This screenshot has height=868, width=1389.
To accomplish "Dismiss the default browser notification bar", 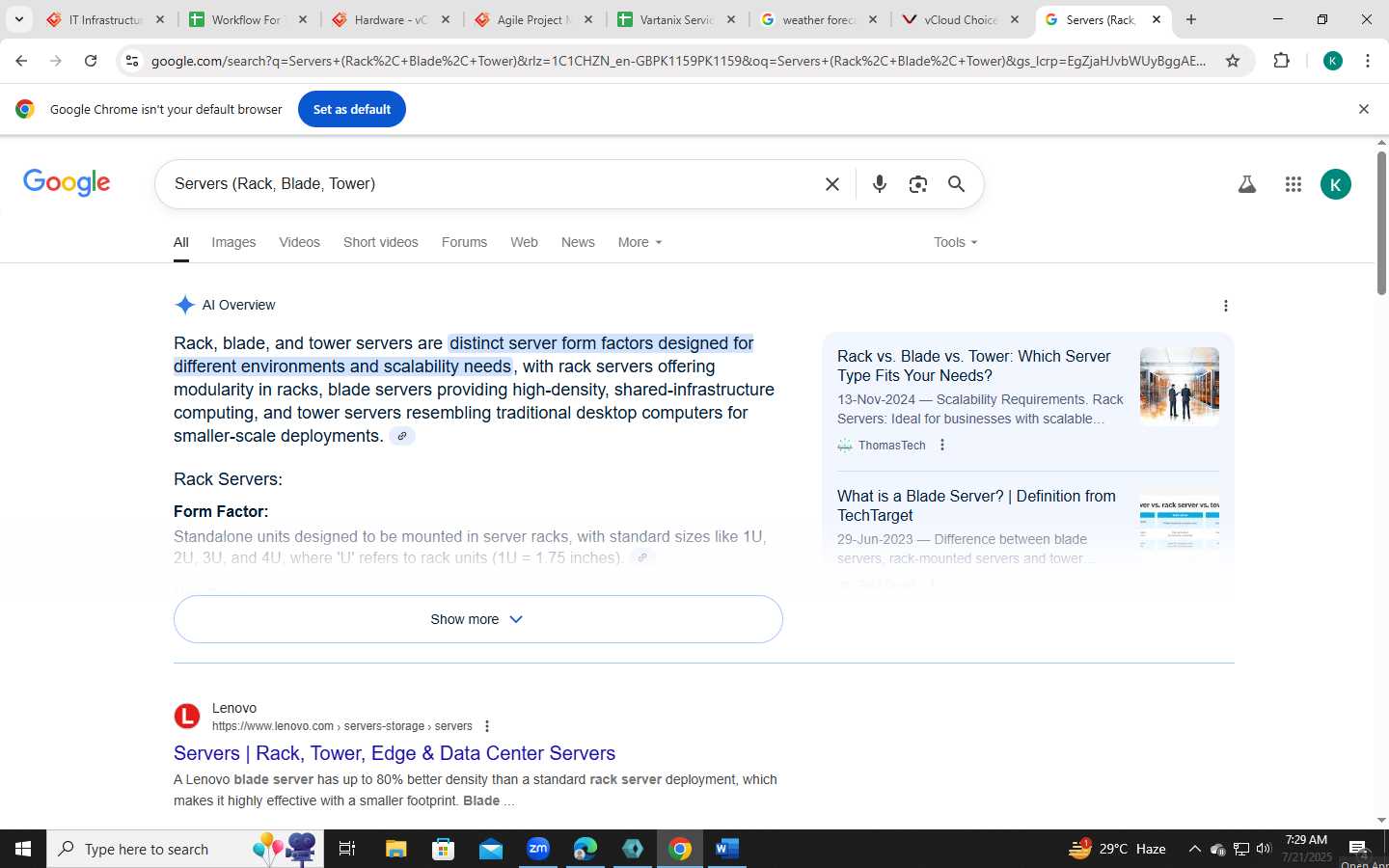I will coord(1364,109).
